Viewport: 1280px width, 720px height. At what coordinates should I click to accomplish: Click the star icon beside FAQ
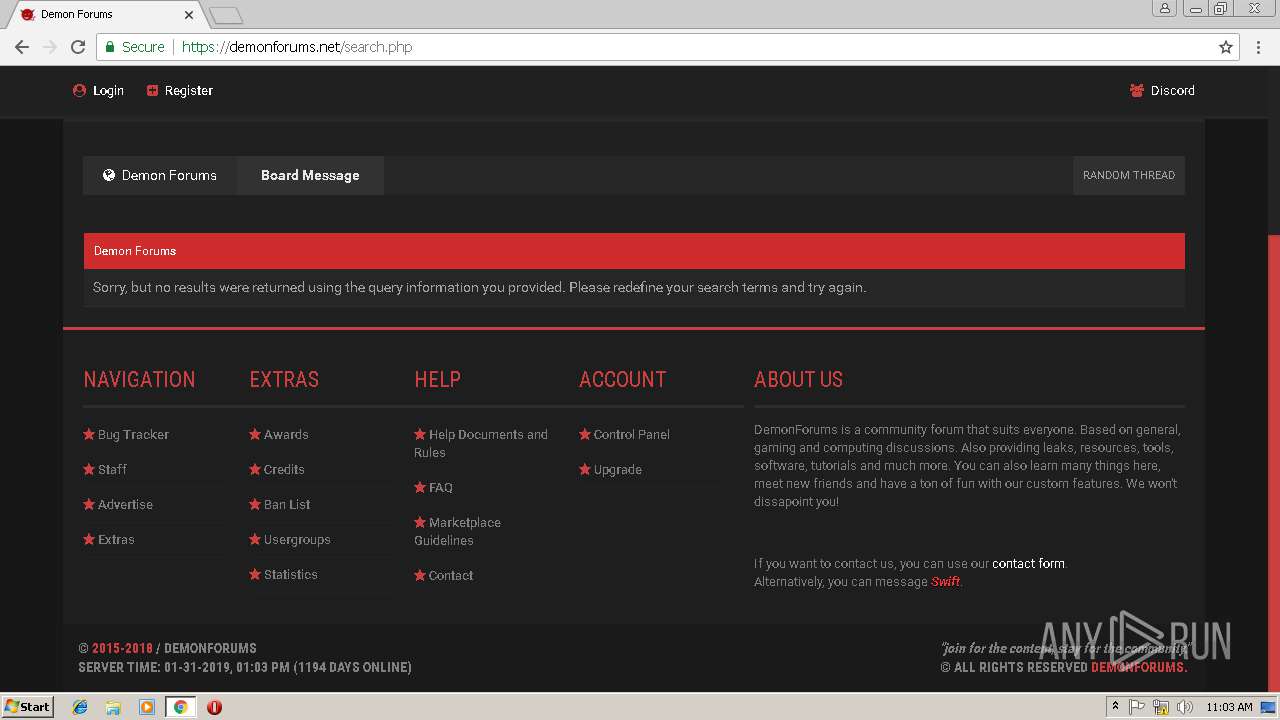(420, 487)
